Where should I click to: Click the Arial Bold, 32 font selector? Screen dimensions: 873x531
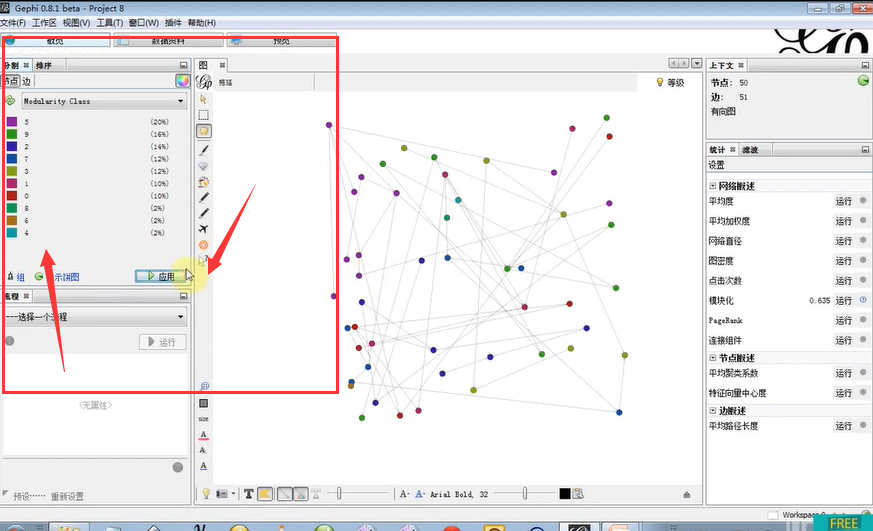[459, 494]
